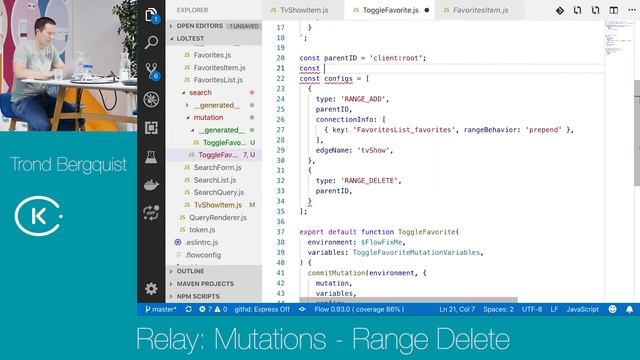
Task: Click the editor horizontal scrollbar
Action: coord(408,300)
